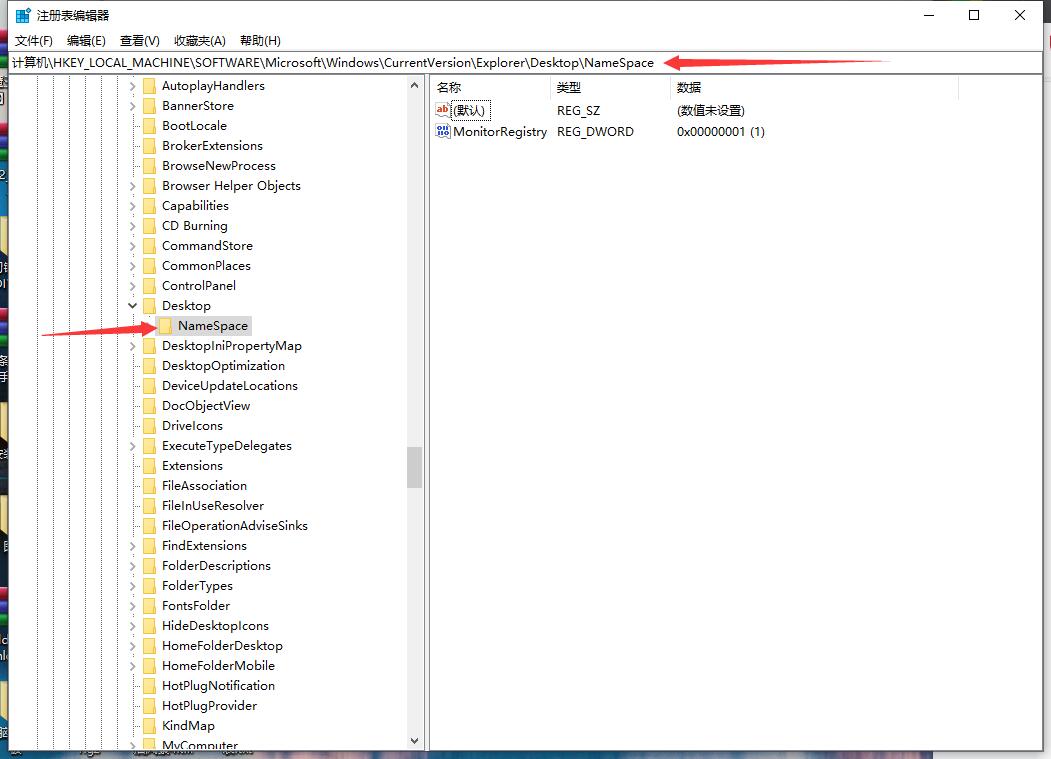
Task: Select the NameSpace key
Action: [x=212, y=326]
